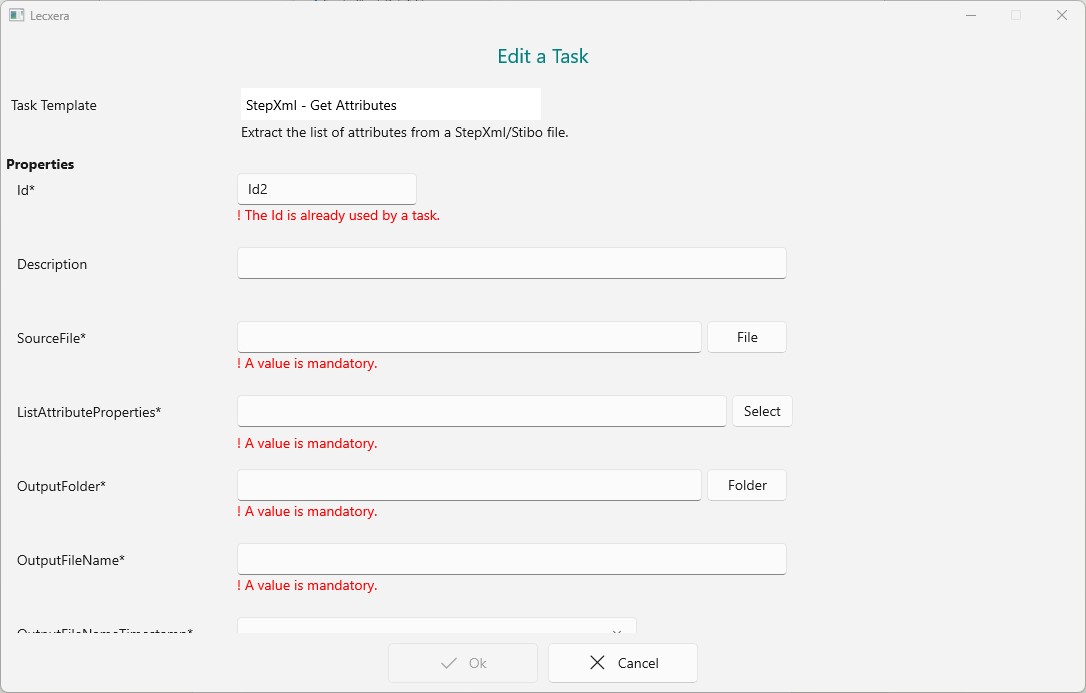Focus the OutputFileName text field

(511, 559)
